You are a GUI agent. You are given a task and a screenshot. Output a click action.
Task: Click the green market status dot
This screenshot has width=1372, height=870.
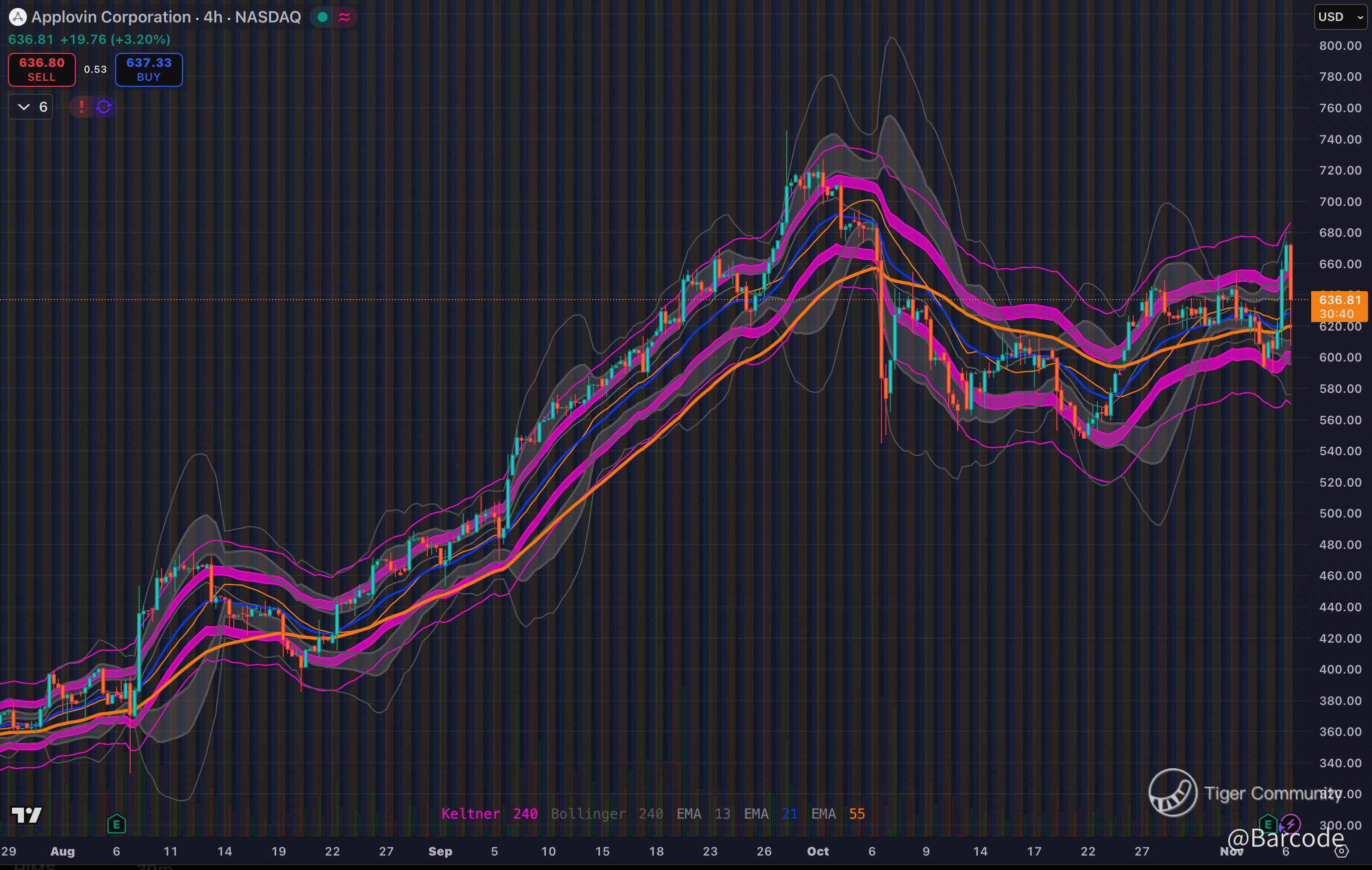(323, 17)
